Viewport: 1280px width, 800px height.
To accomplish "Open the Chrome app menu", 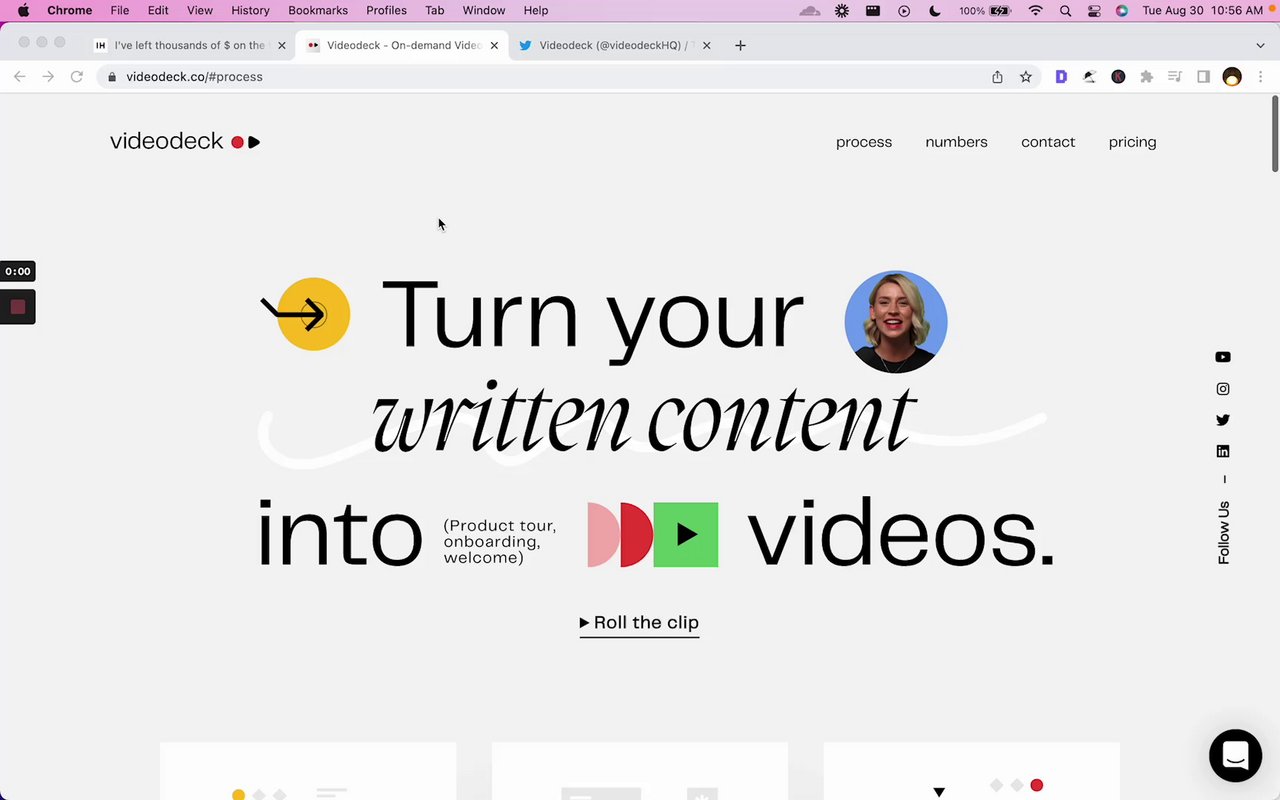I will pos(69,10).
